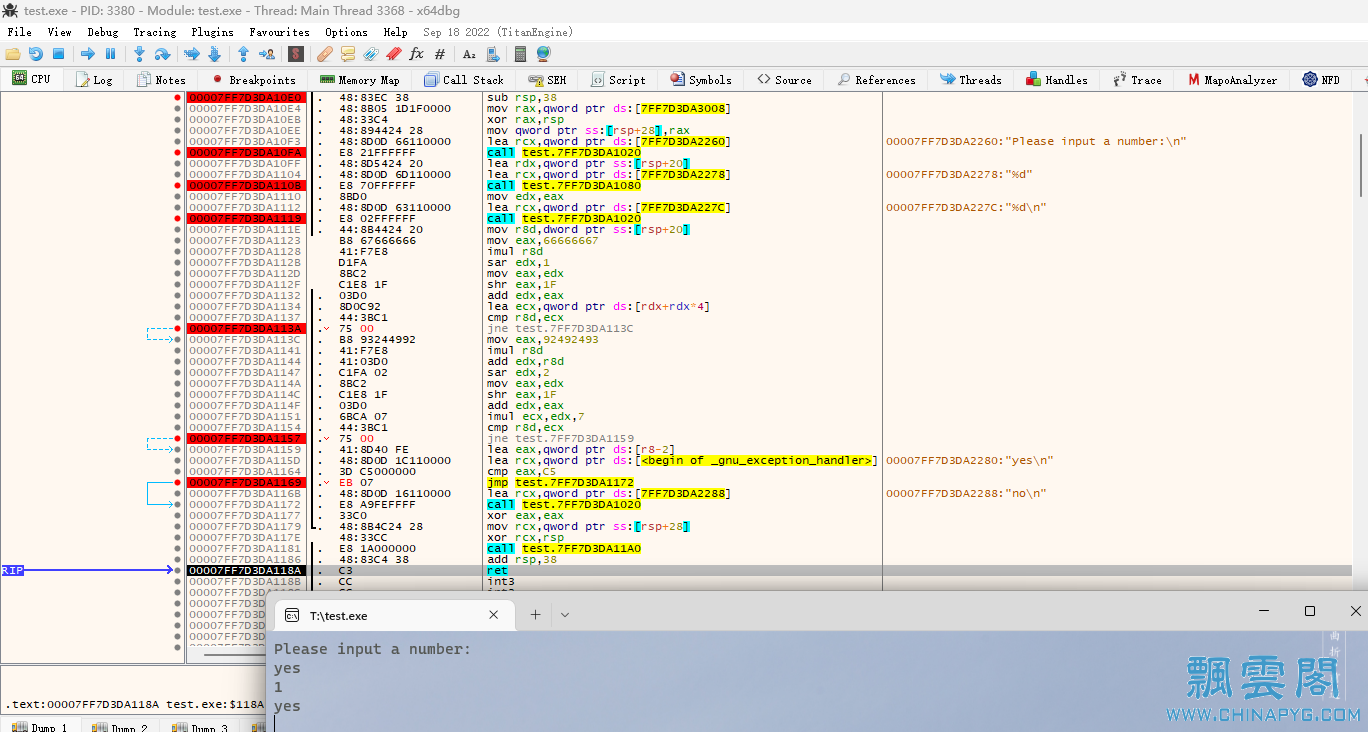Pause execution in the toolbar

111,54
